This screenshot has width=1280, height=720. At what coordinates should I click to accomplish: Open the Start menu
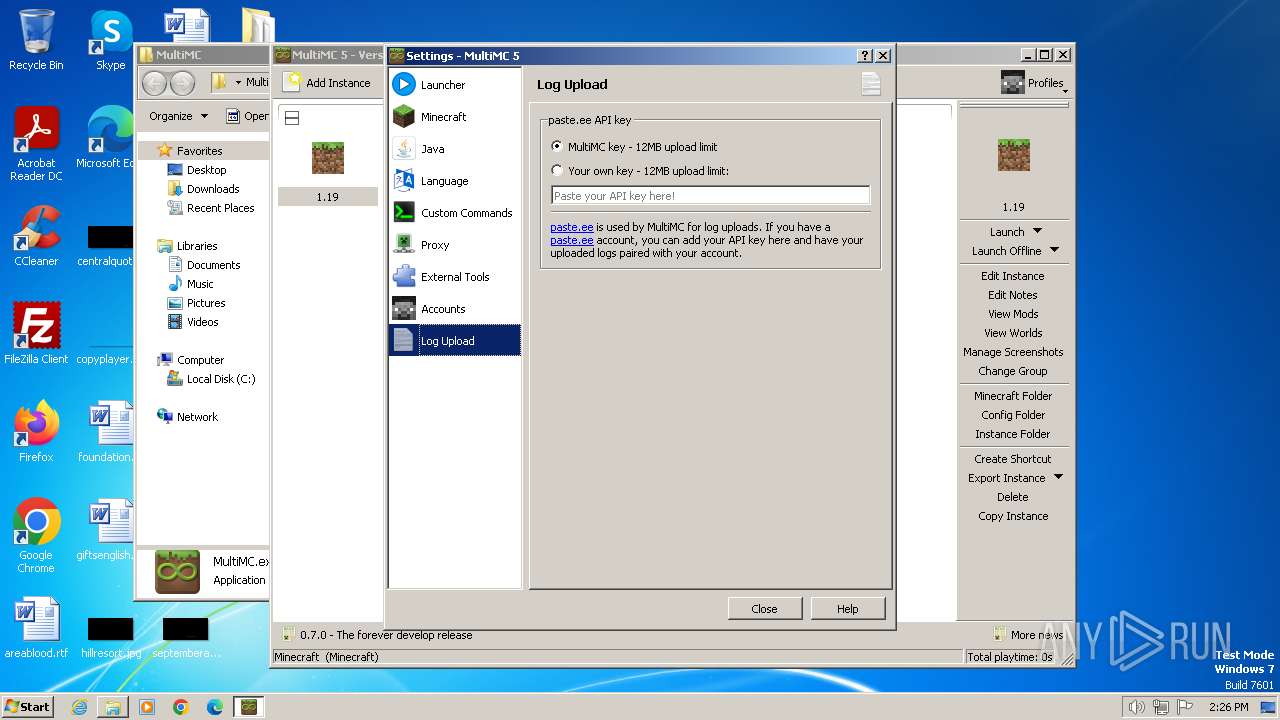click(27, 706)
